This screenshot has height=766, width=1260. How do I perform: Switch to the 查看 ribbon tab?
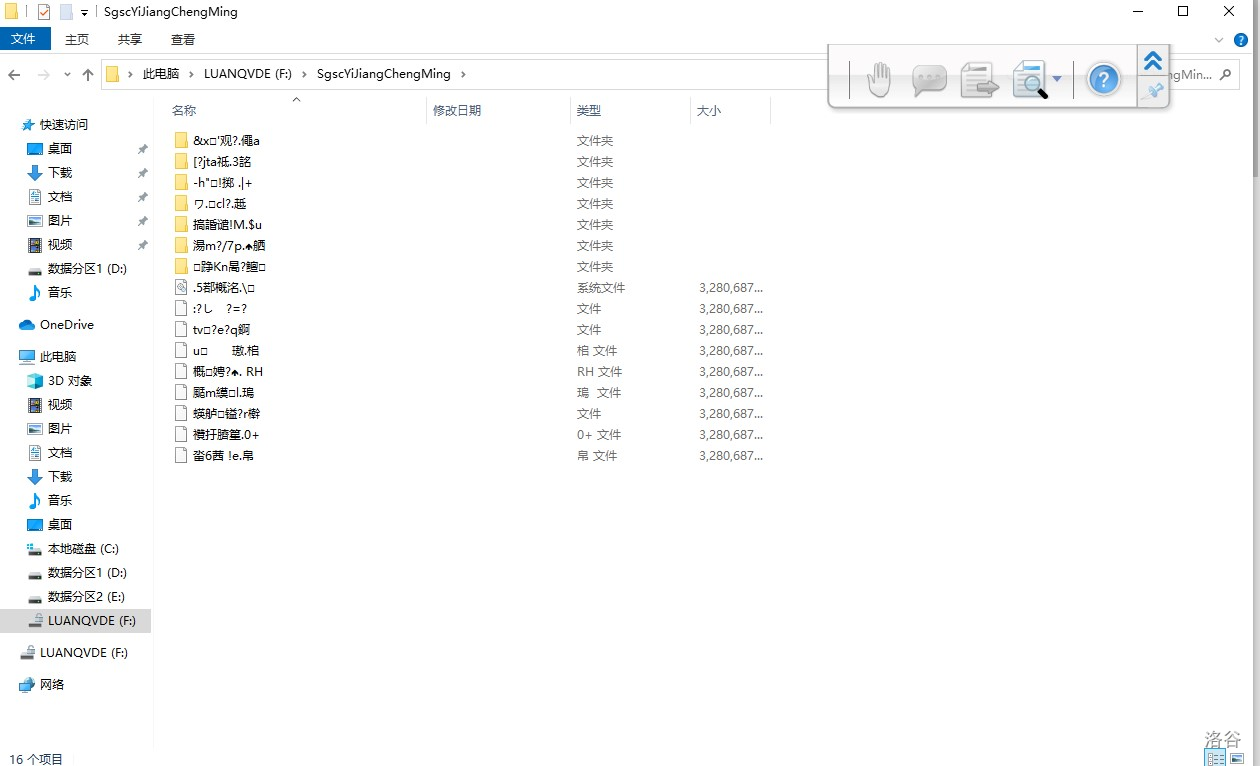tap(183, 39)
